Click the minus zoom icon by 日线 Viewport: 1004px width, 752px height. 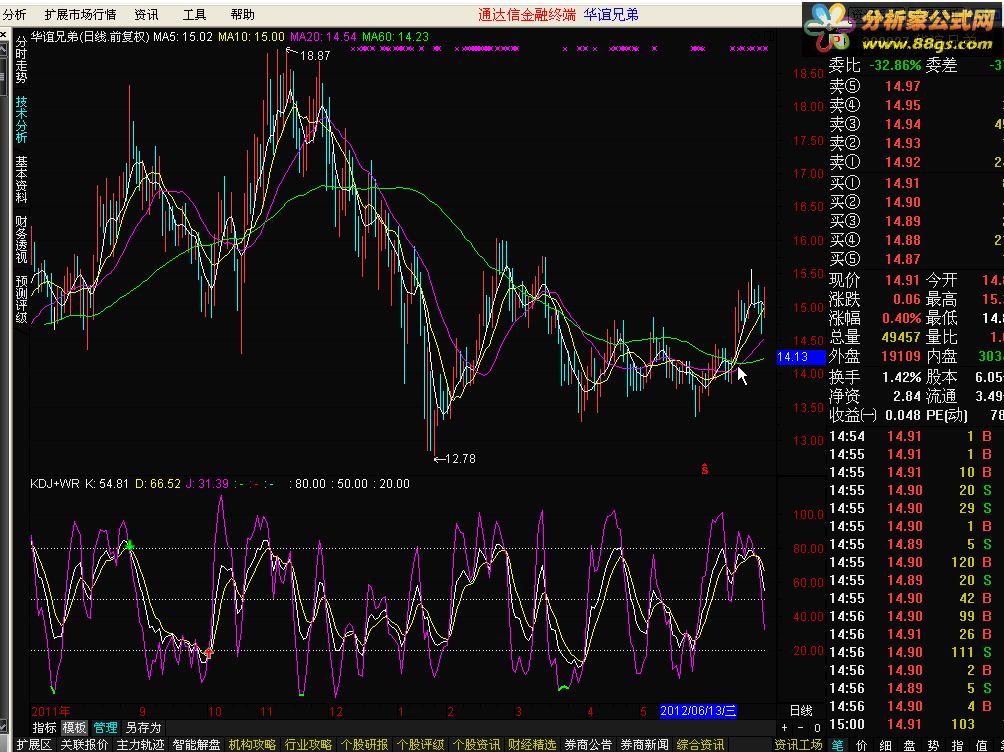(800, 728)
